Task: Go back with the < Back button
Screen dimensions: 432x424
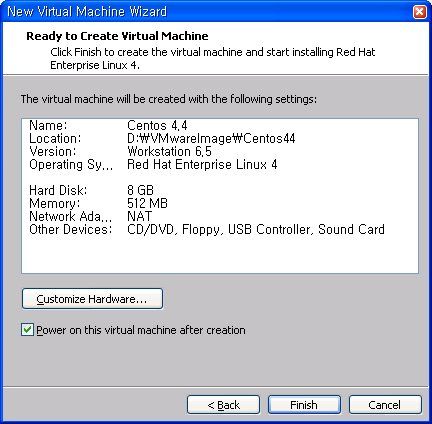Action: [223, 405]
